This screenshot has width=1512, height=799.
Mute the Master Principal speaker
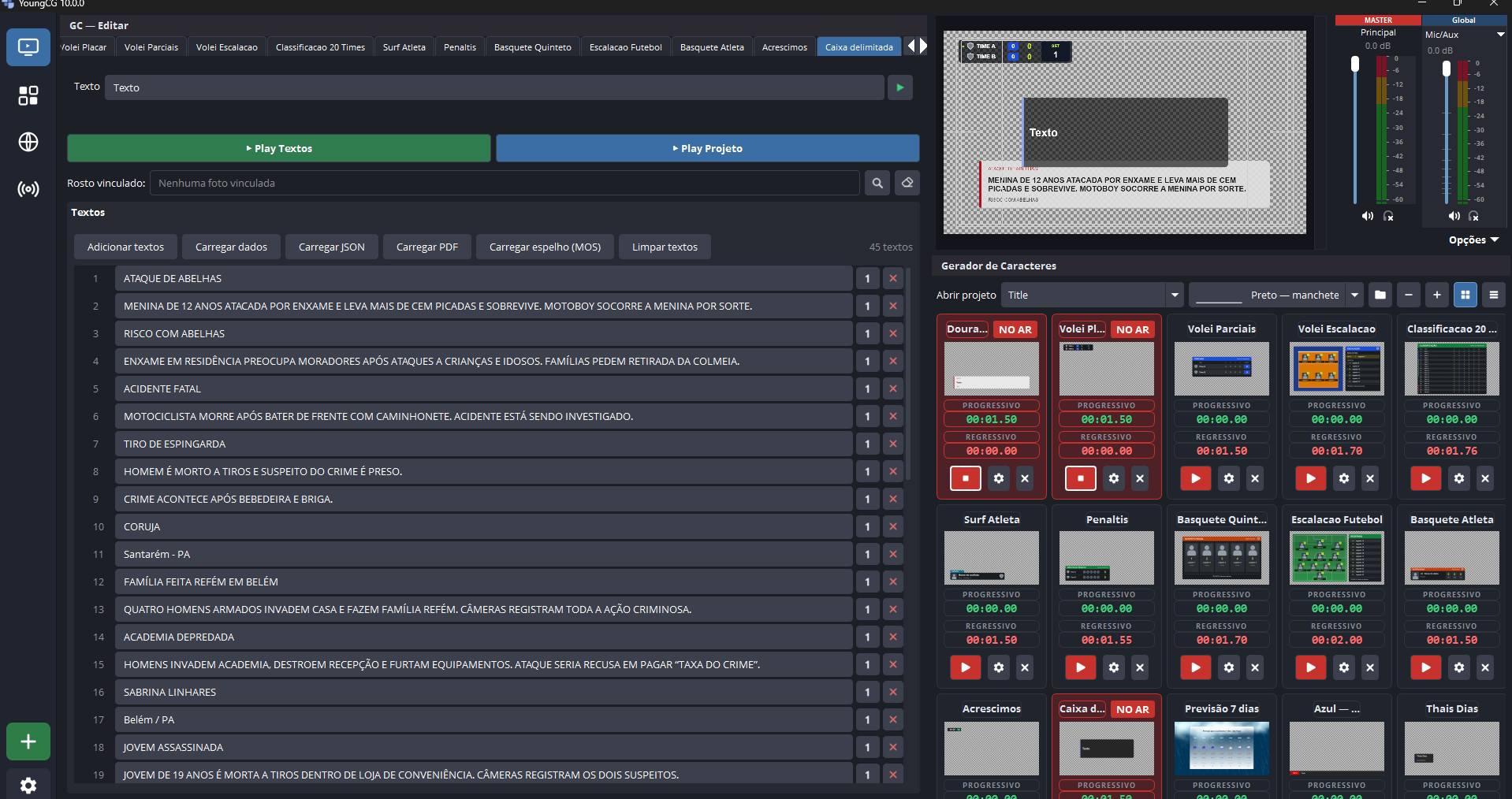(1368, 216)
